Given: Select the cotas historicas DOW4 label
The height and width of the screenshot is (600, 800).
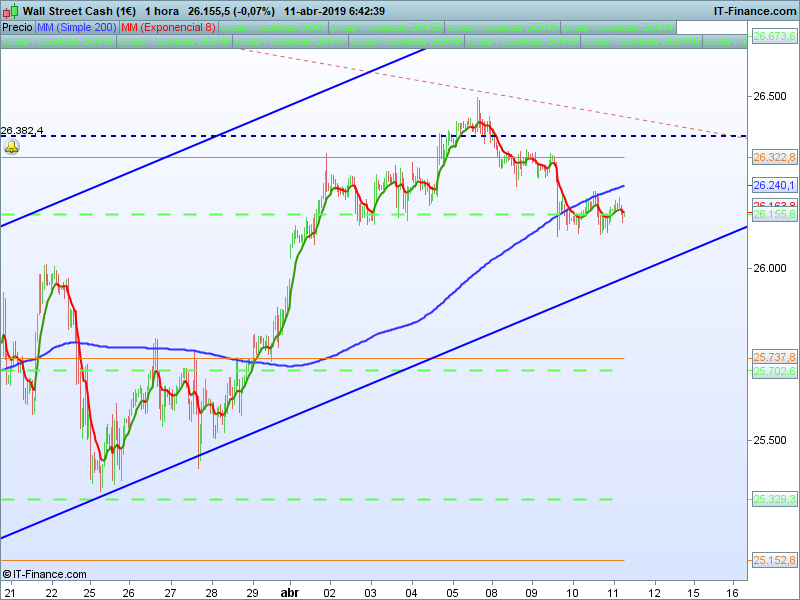Looking at the screenshot, I should point(618,28).
